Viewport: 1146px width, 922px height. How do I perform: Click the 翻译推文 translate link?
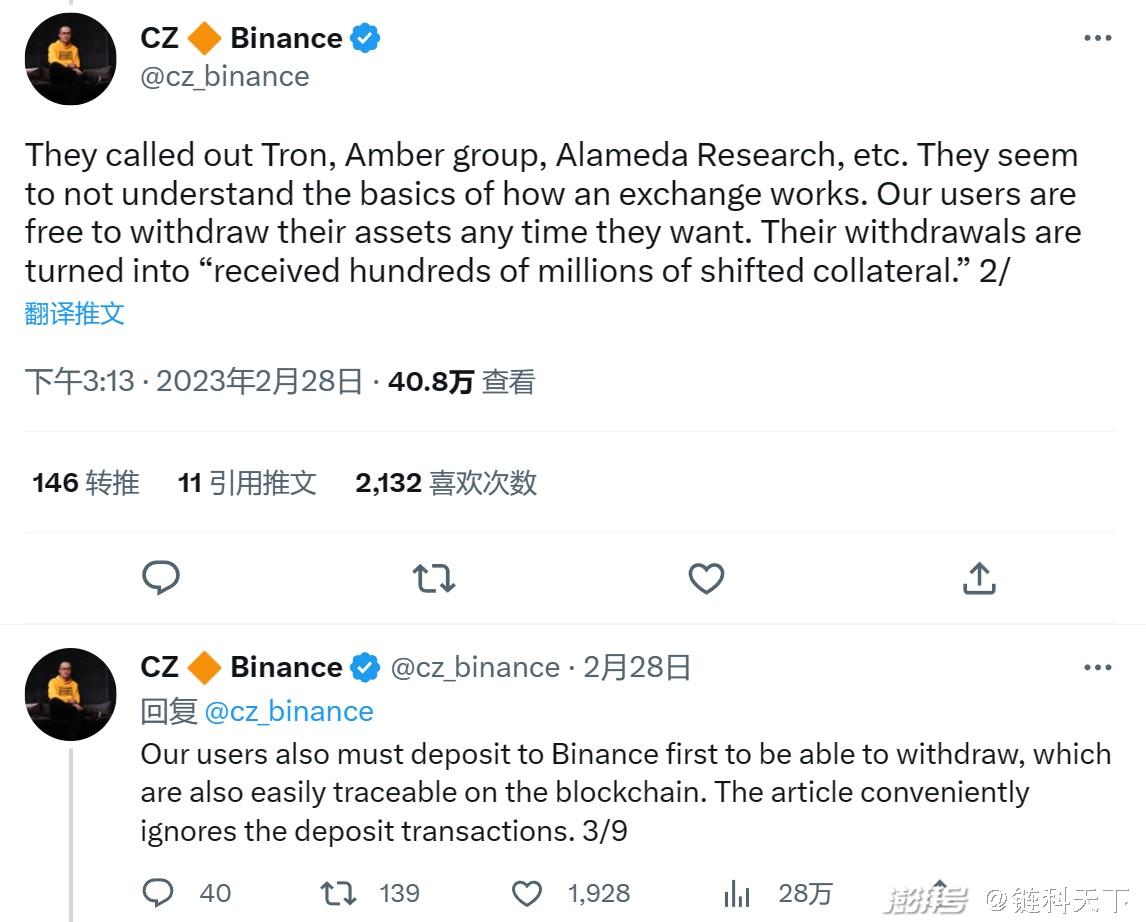[73, 313]
